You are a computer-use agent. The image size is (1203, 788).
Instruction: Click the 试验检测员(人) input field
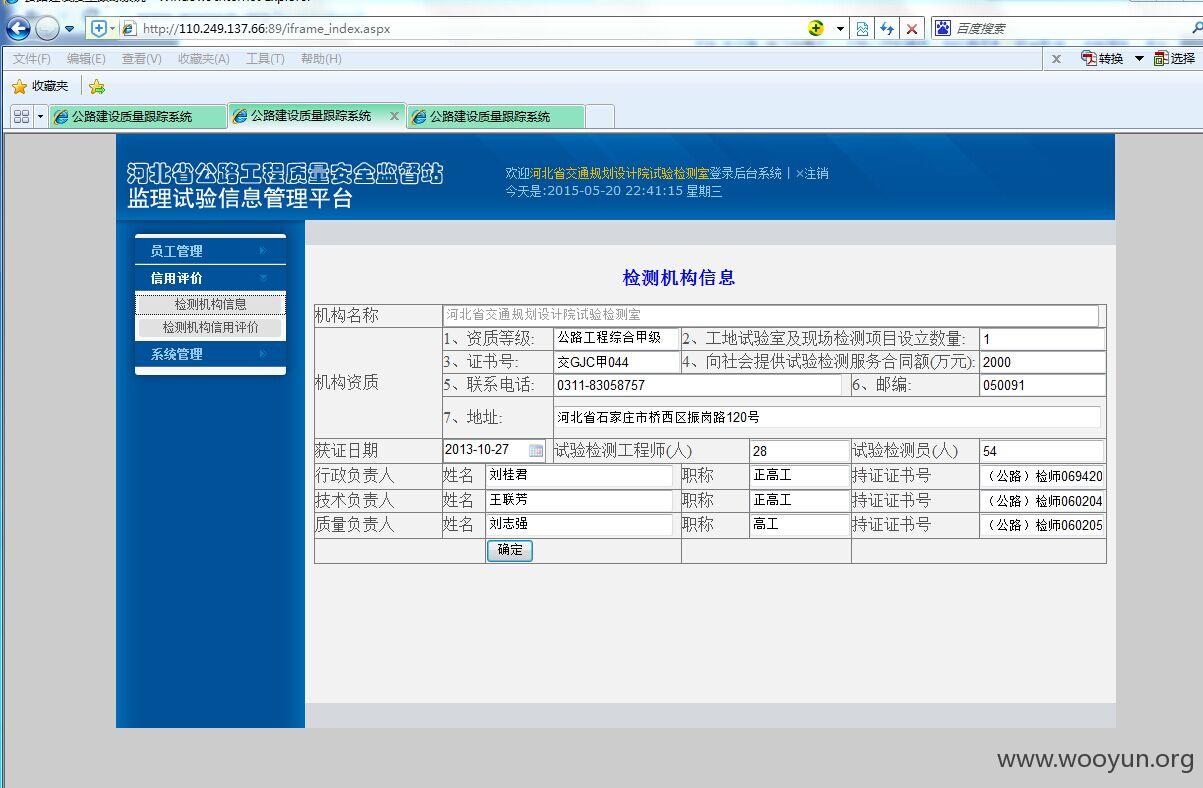[1042, 452]
